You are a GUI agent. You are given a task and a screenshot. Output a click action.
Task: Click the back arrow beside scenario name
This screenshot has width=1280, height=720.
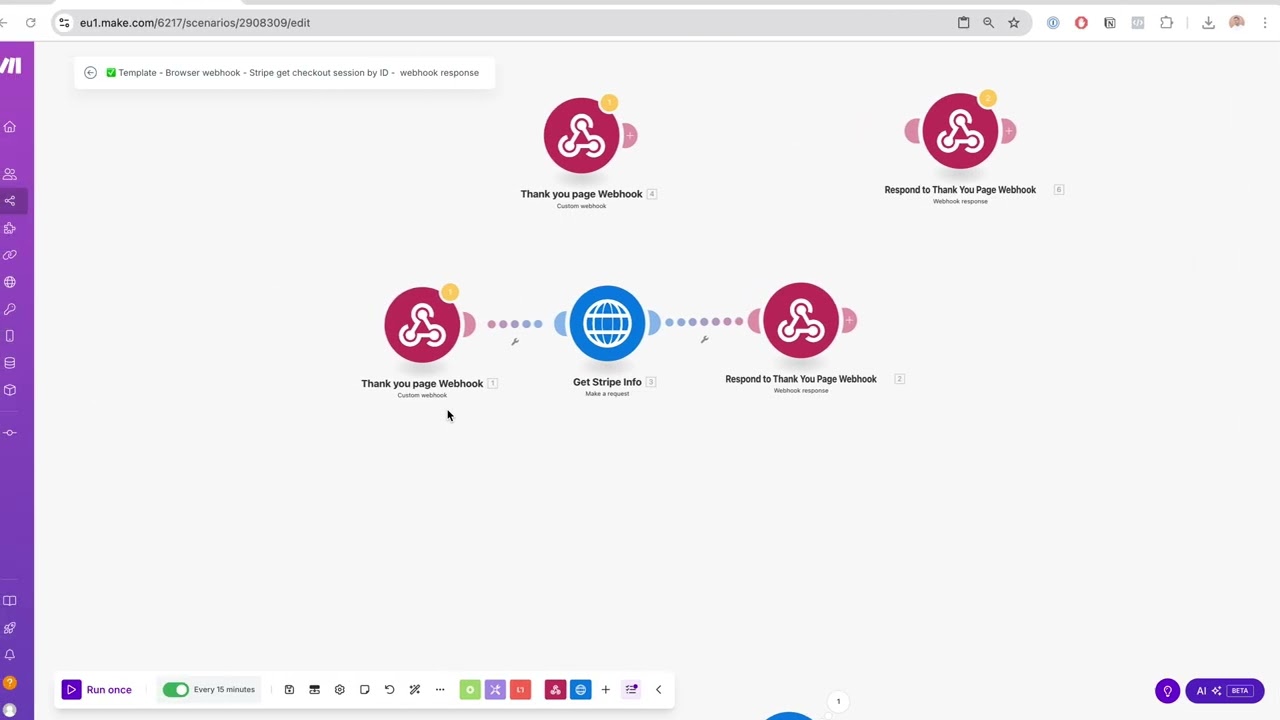point(90,72)
